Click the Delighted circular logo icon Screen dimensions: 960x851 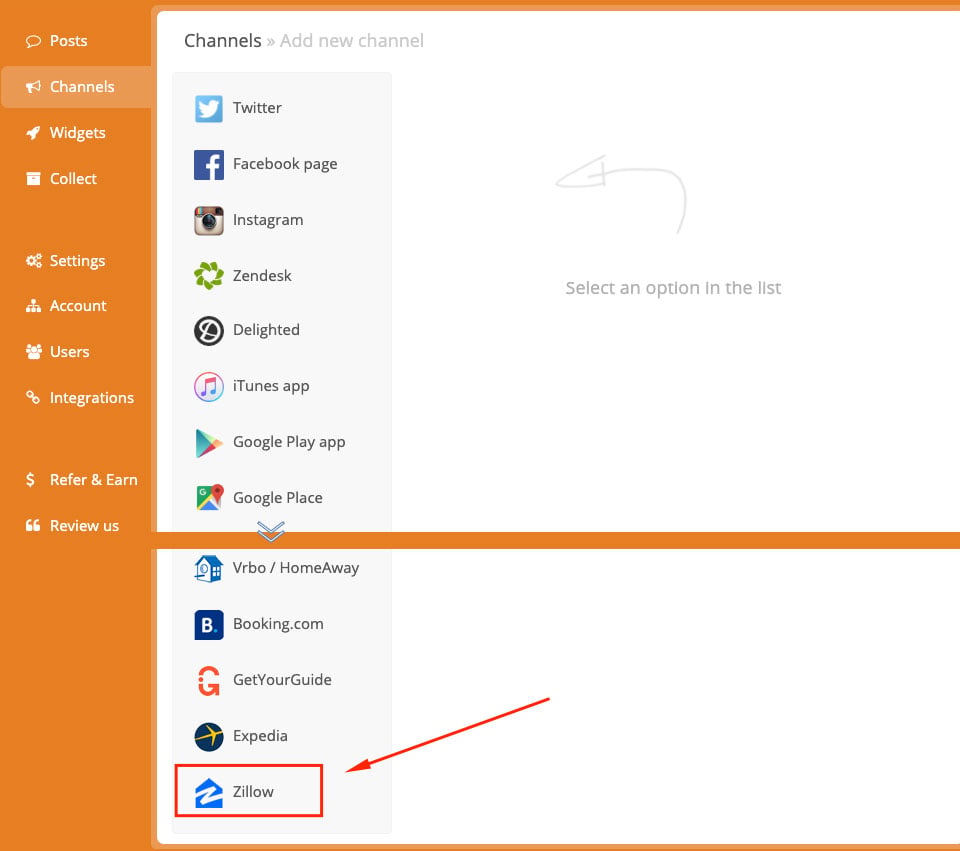[x=209, y=331]
